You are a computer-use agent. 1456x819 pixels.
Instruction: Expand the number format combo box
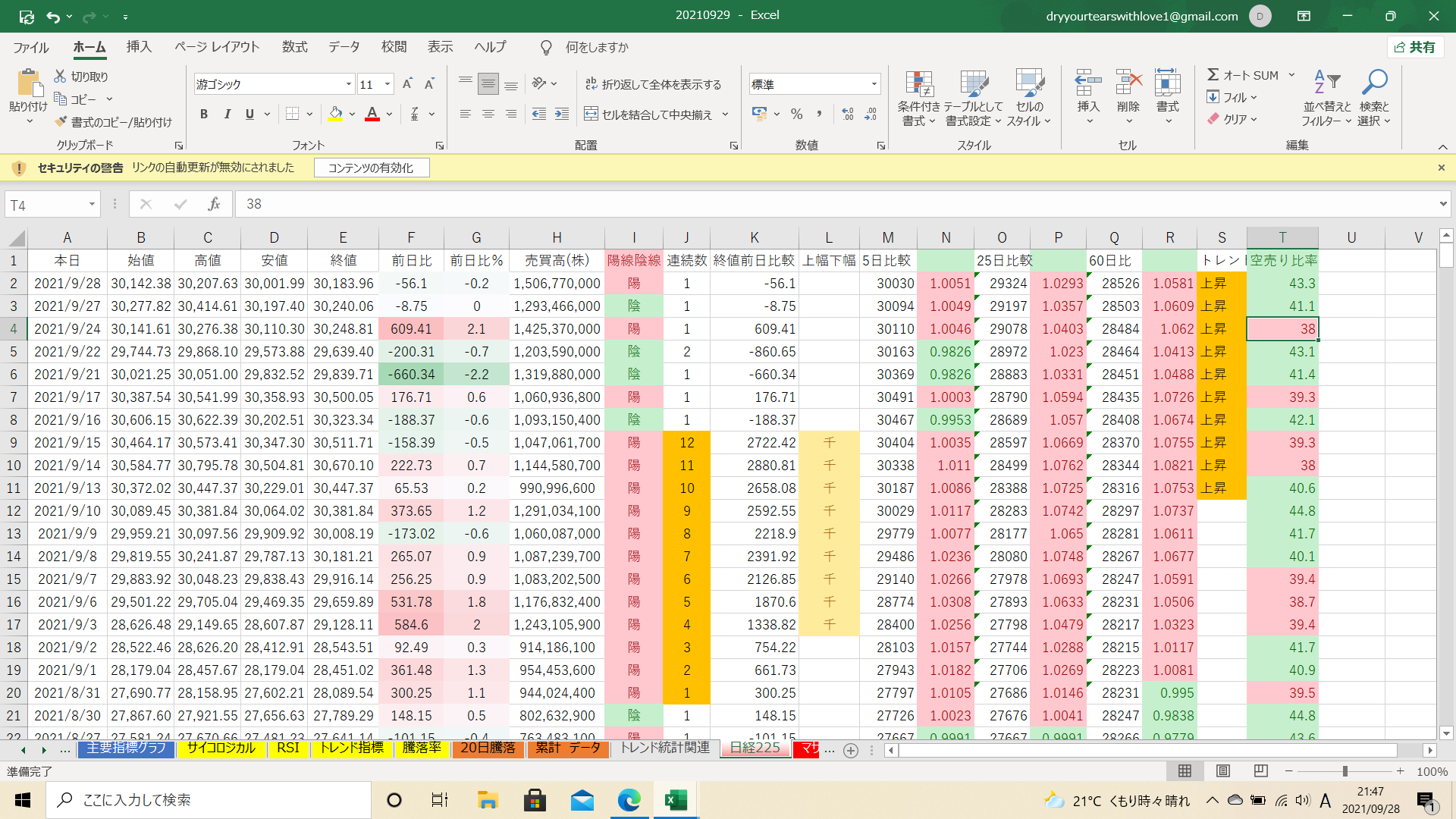tap(874, 84)
